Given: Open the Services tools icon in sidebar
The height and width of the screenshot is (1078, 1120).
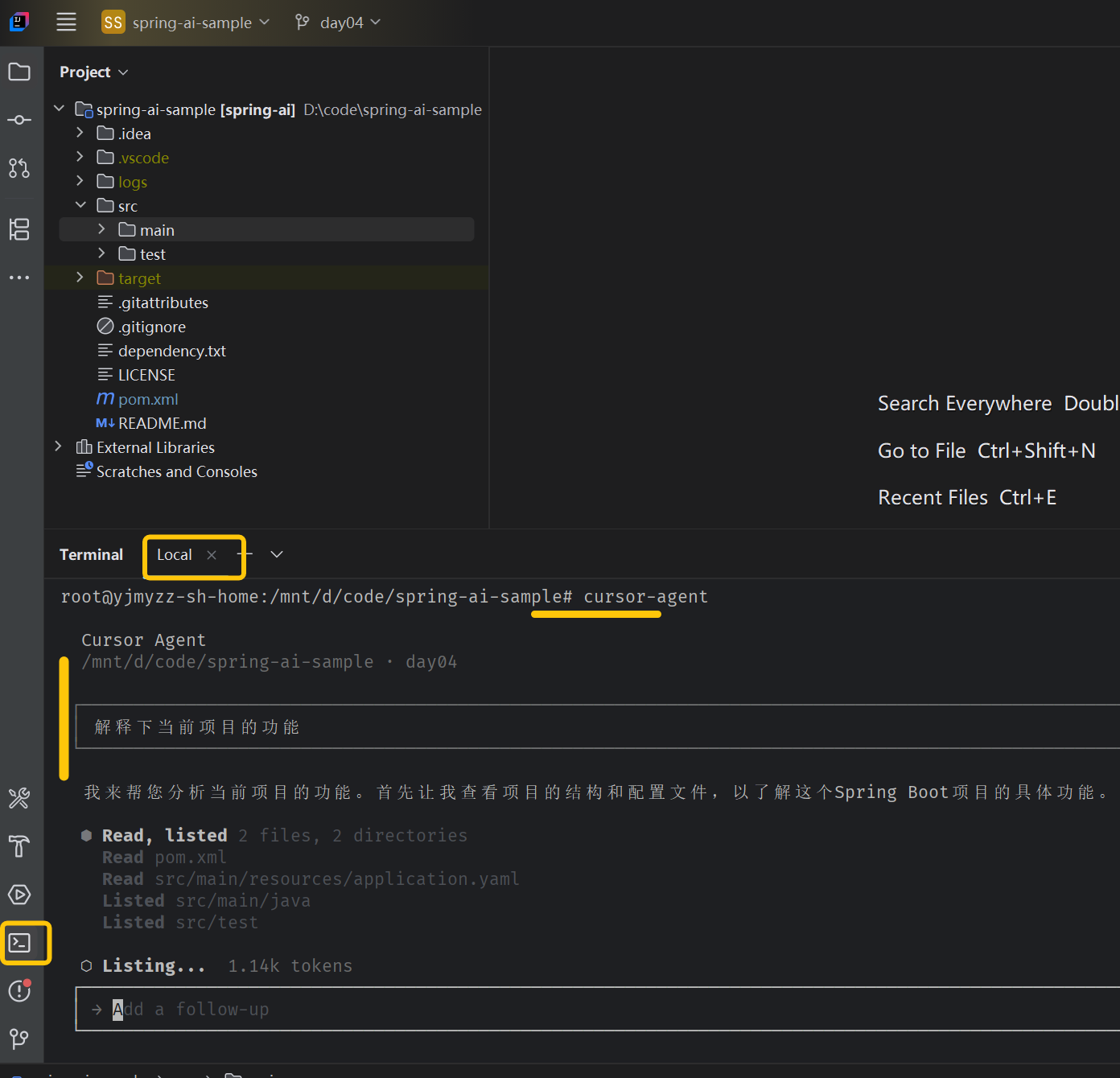Looking at the screenshot, I should (x=19, y=798).
